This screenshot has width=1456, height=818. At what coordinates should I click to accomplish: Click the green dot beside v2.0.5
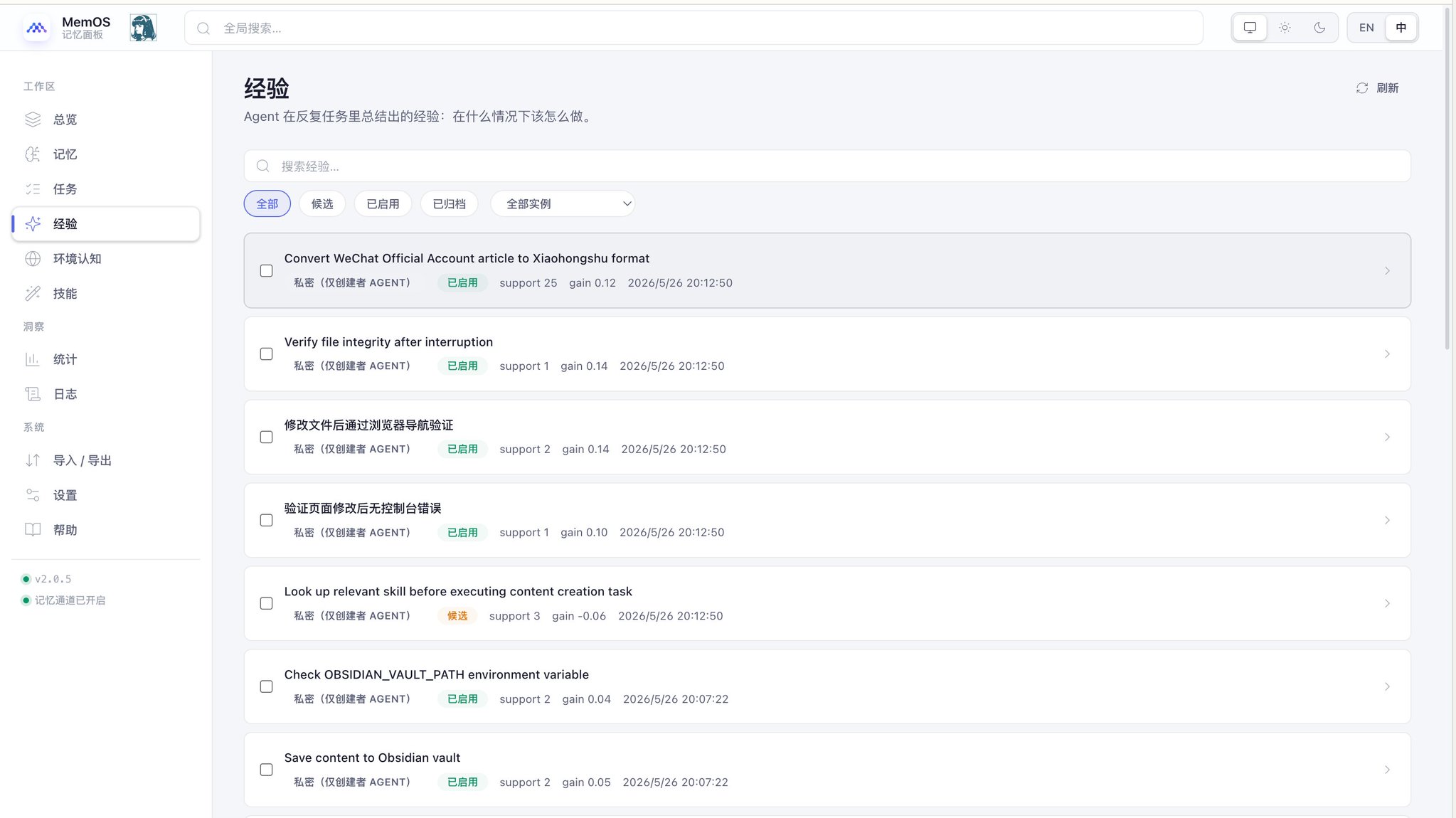26,579
